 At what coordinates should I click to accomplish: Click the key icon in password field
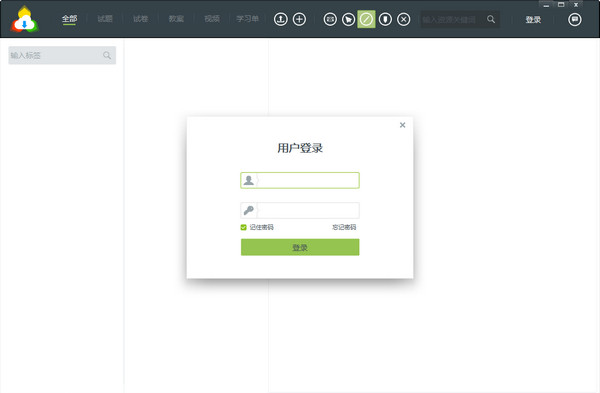(249, 210)
